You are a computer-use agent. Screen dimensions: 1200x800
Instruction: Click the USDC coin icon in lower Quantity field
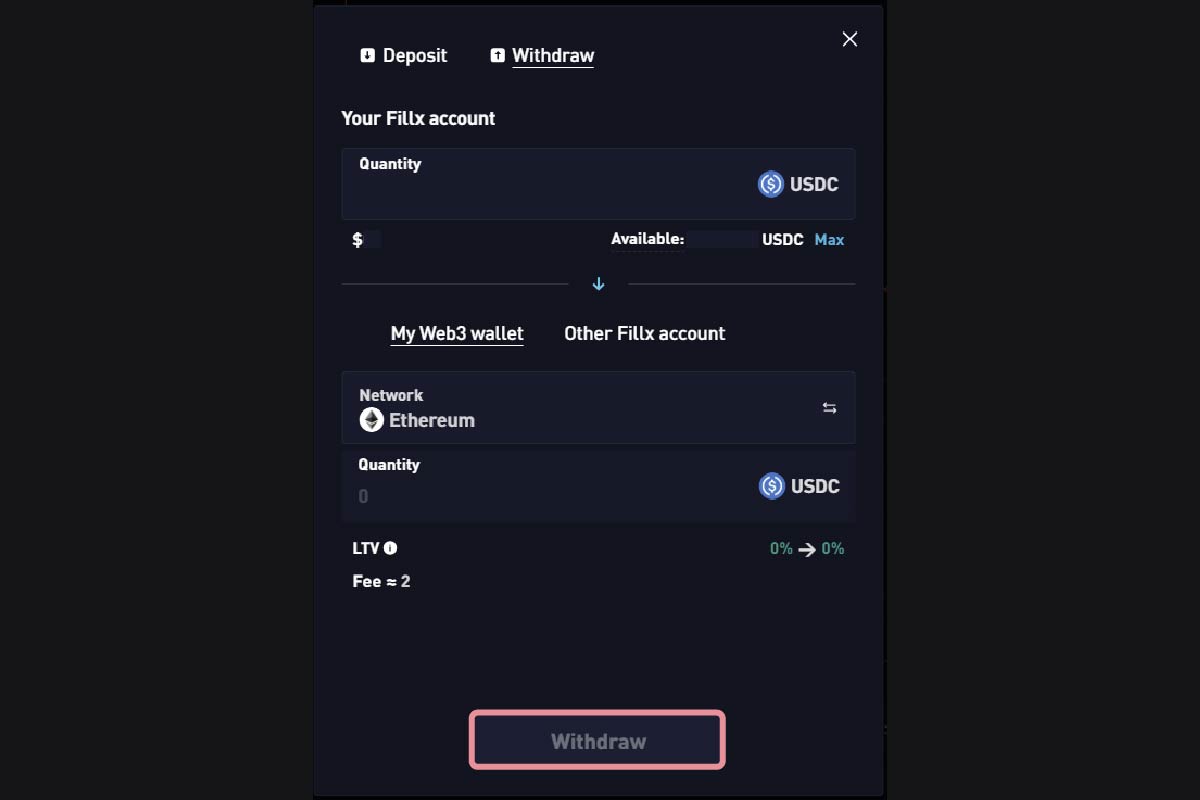click(x=771, y=486)
